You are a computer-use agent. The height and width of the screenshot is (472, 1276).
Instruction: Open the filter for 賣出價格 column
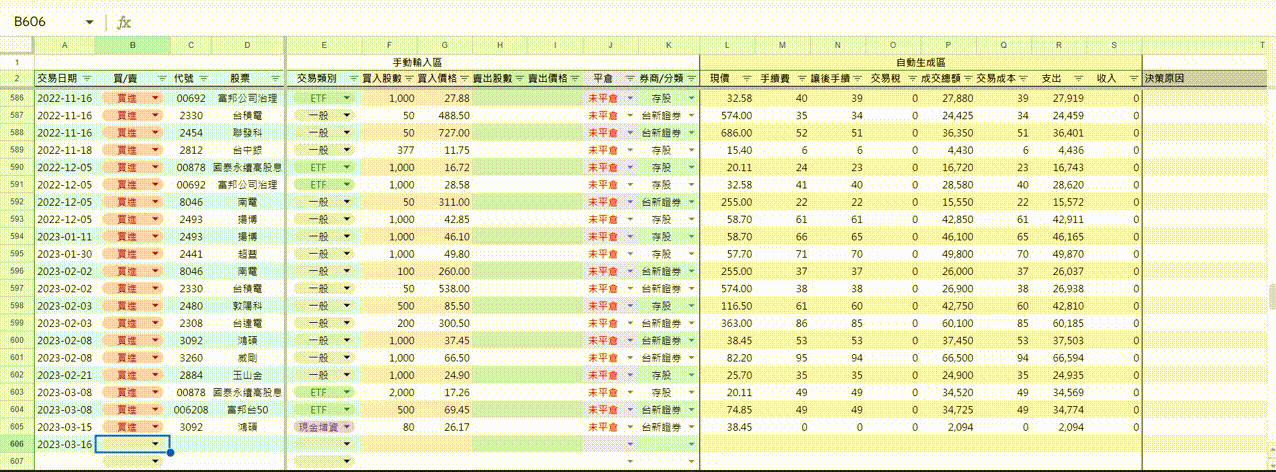(575, 78)
